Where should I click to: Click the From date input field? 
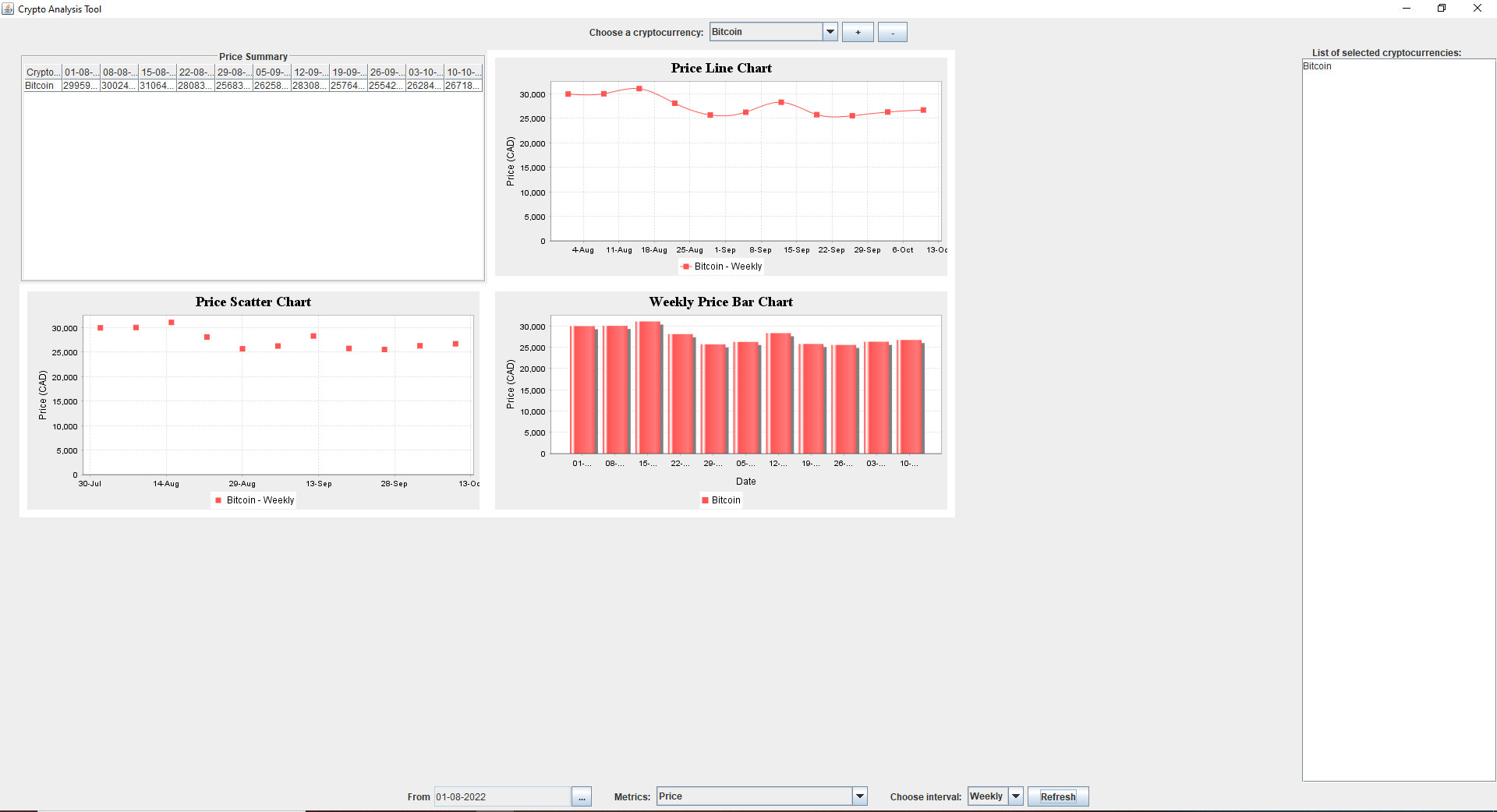coord(502,797)
